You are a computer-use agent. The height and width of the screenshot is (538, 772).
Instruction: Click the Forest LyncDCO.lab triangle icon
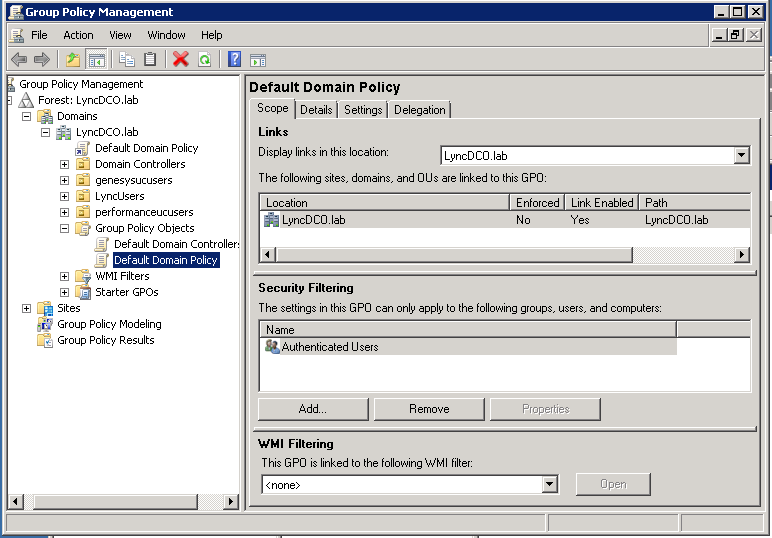pos(26,100)
